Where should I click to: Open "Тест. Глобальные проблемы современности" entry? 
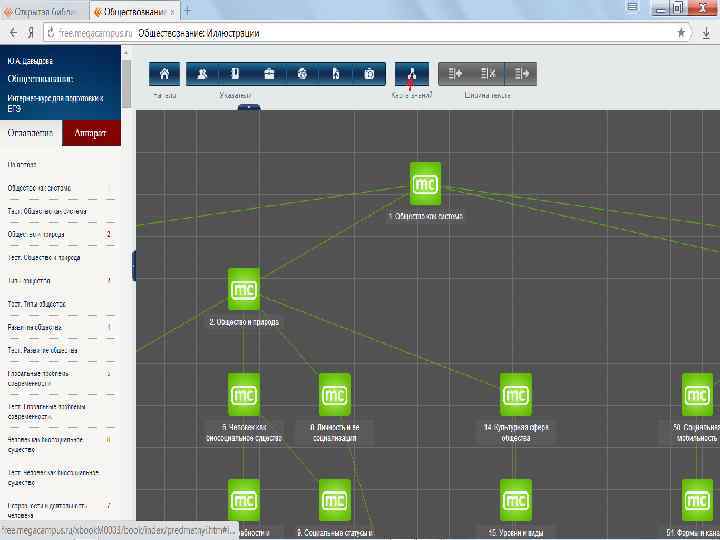click(x=47, y=411)
